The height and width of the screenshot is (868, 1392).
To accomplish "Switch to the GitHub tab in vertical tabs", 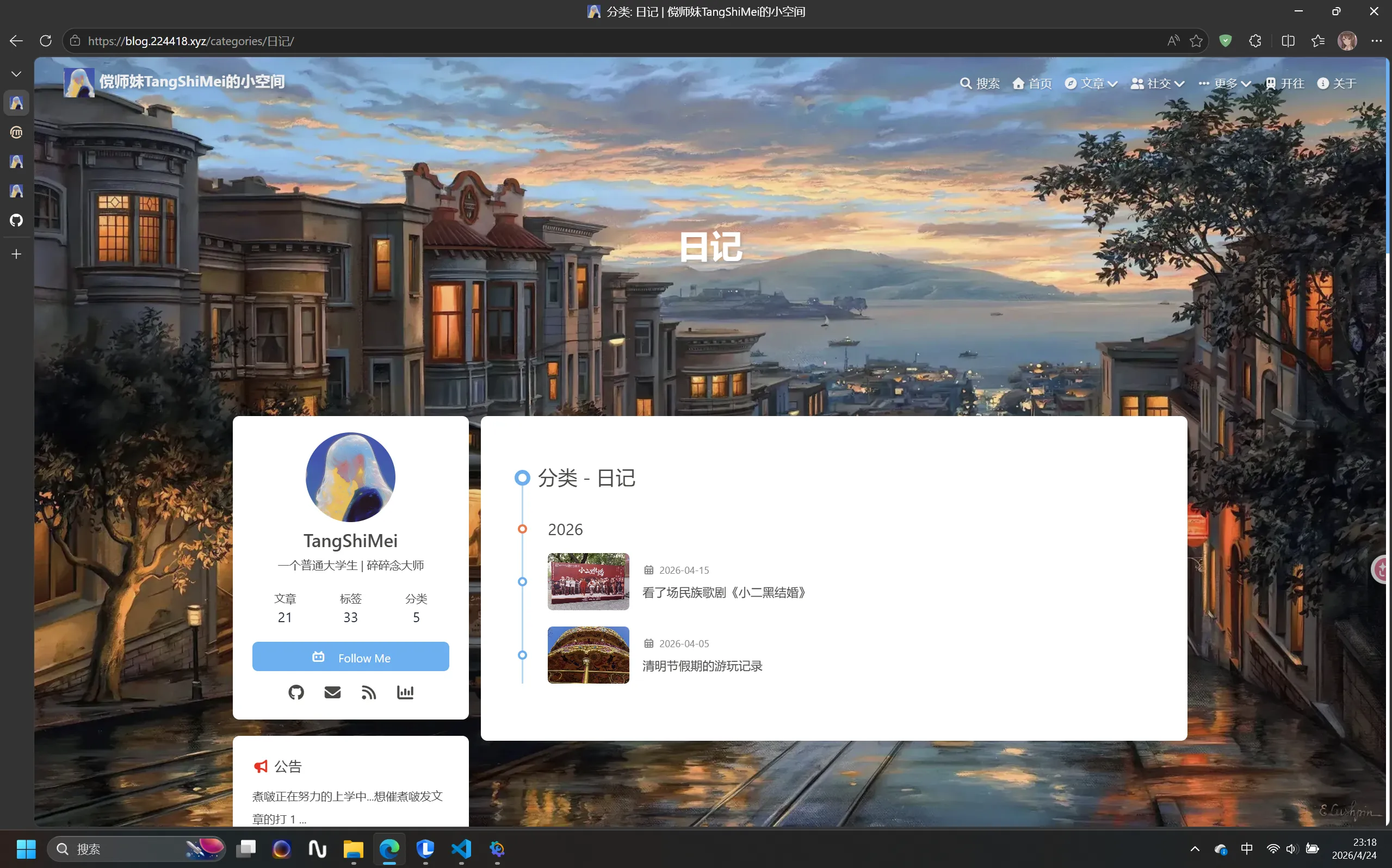I will tap(16, 220).
